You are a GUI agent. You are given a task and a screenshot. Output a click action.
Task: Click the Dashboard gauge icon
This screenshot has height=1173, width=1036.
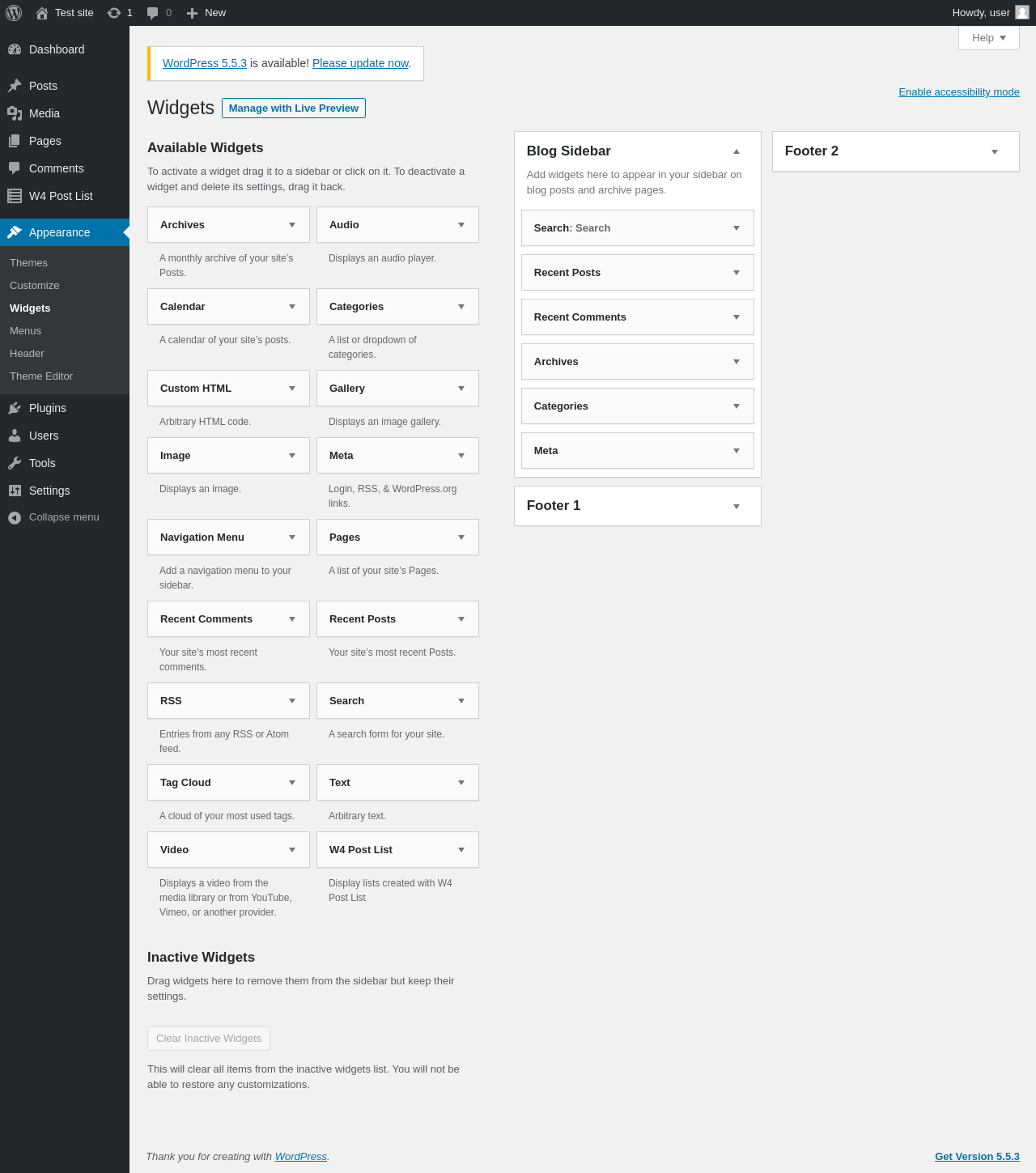click(15, 49)
